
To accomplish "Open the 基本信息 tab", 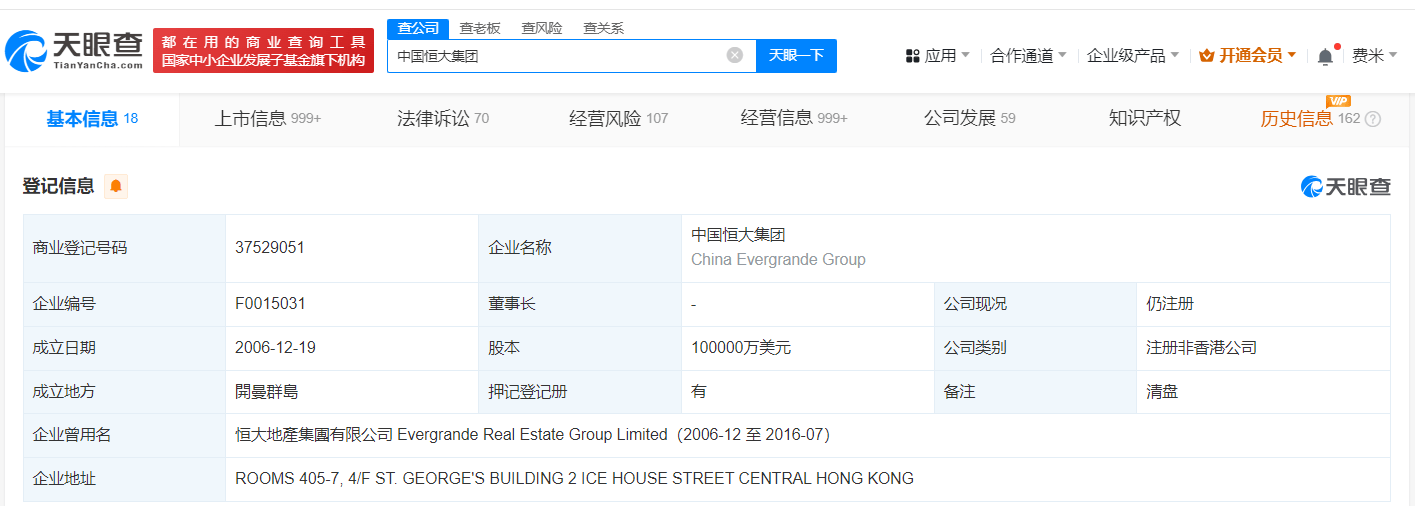I will [92, 119].
